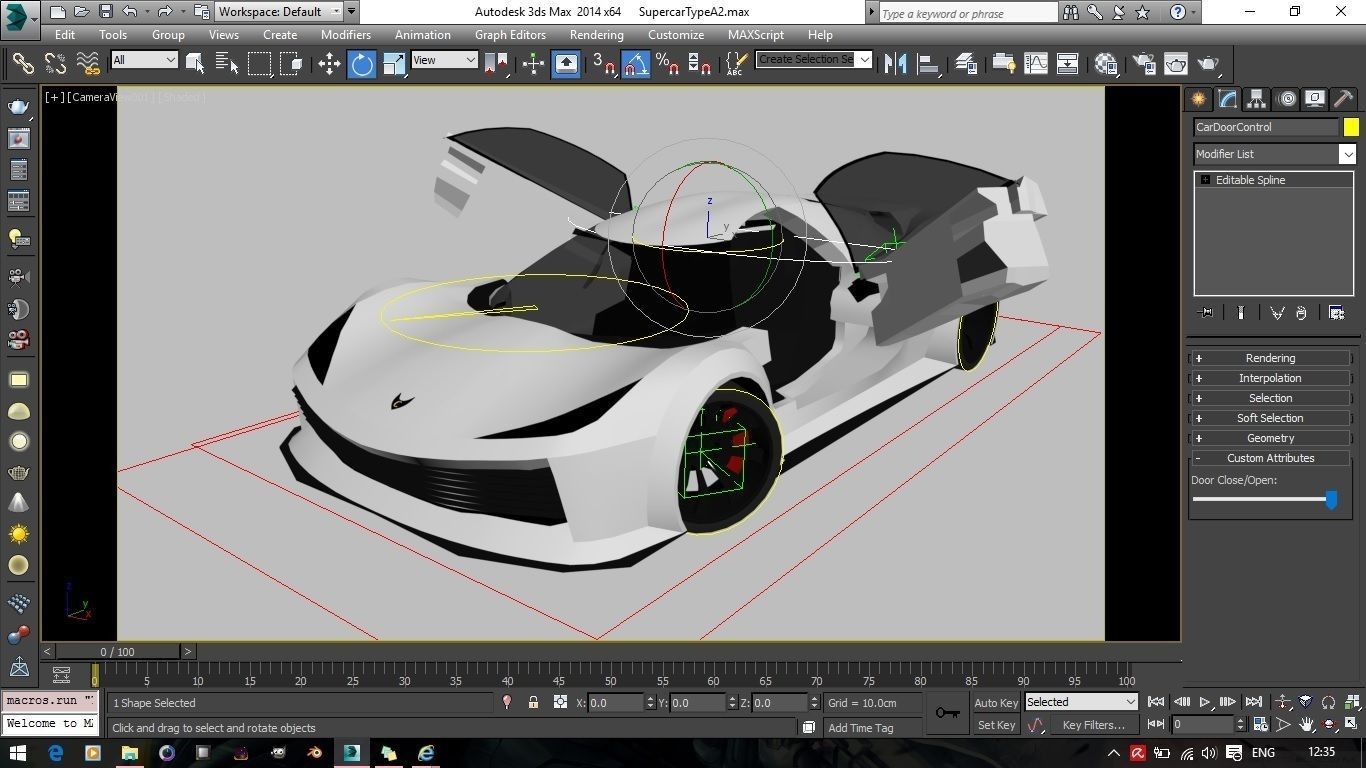Screen dimensions: 1366x768
Task: Click Add Time Tag
Action: point(860,728)
